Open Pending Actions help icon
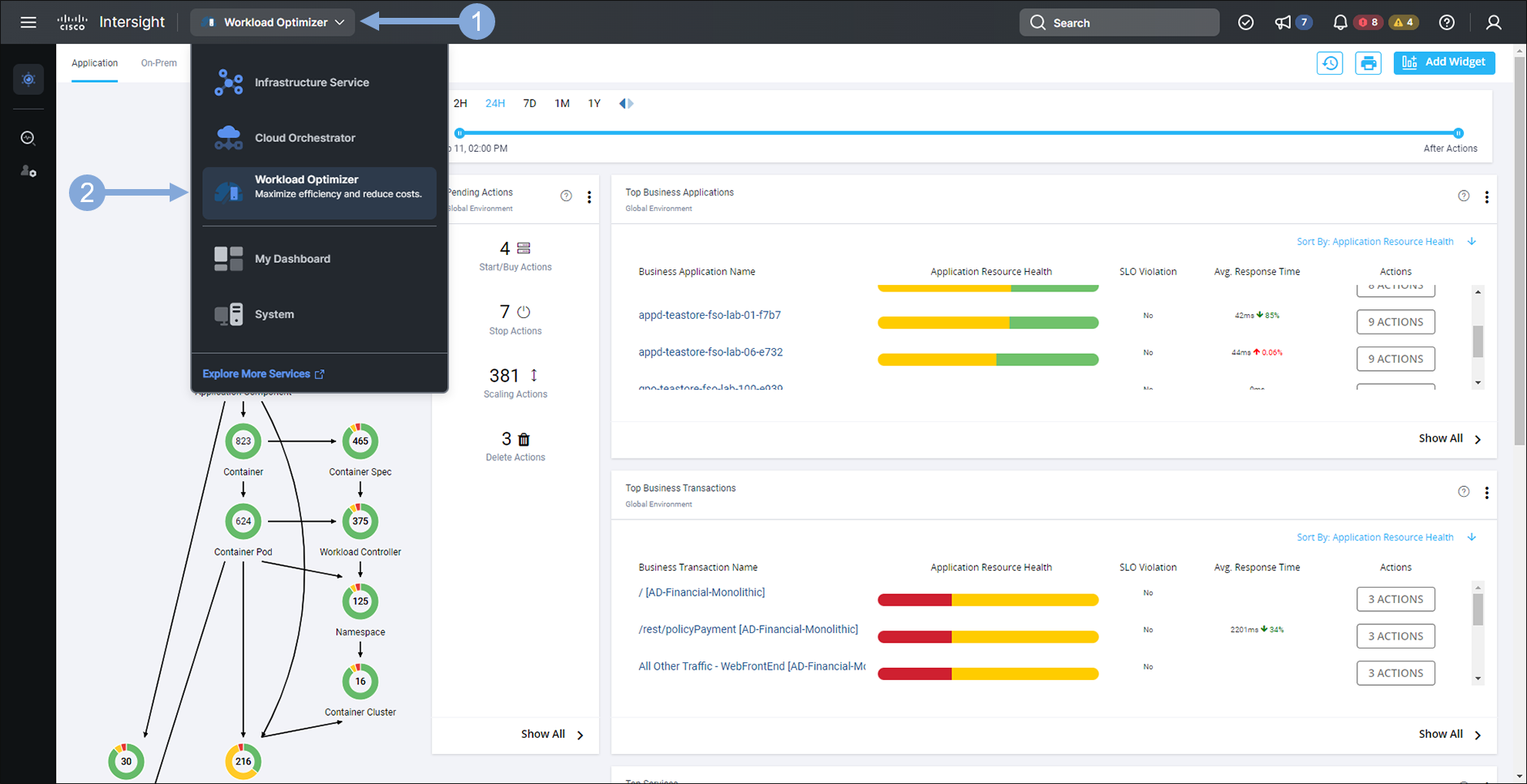The height and width of the screenshot is (784, 1527). pyautogui.click(x=566, y=196)
